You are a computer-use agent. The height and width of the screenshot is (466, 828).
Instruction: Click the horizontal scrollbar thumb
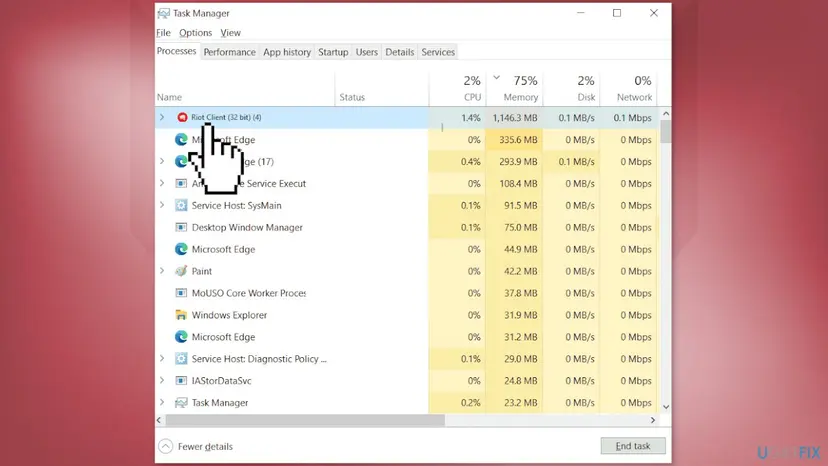tap(305, 420)
